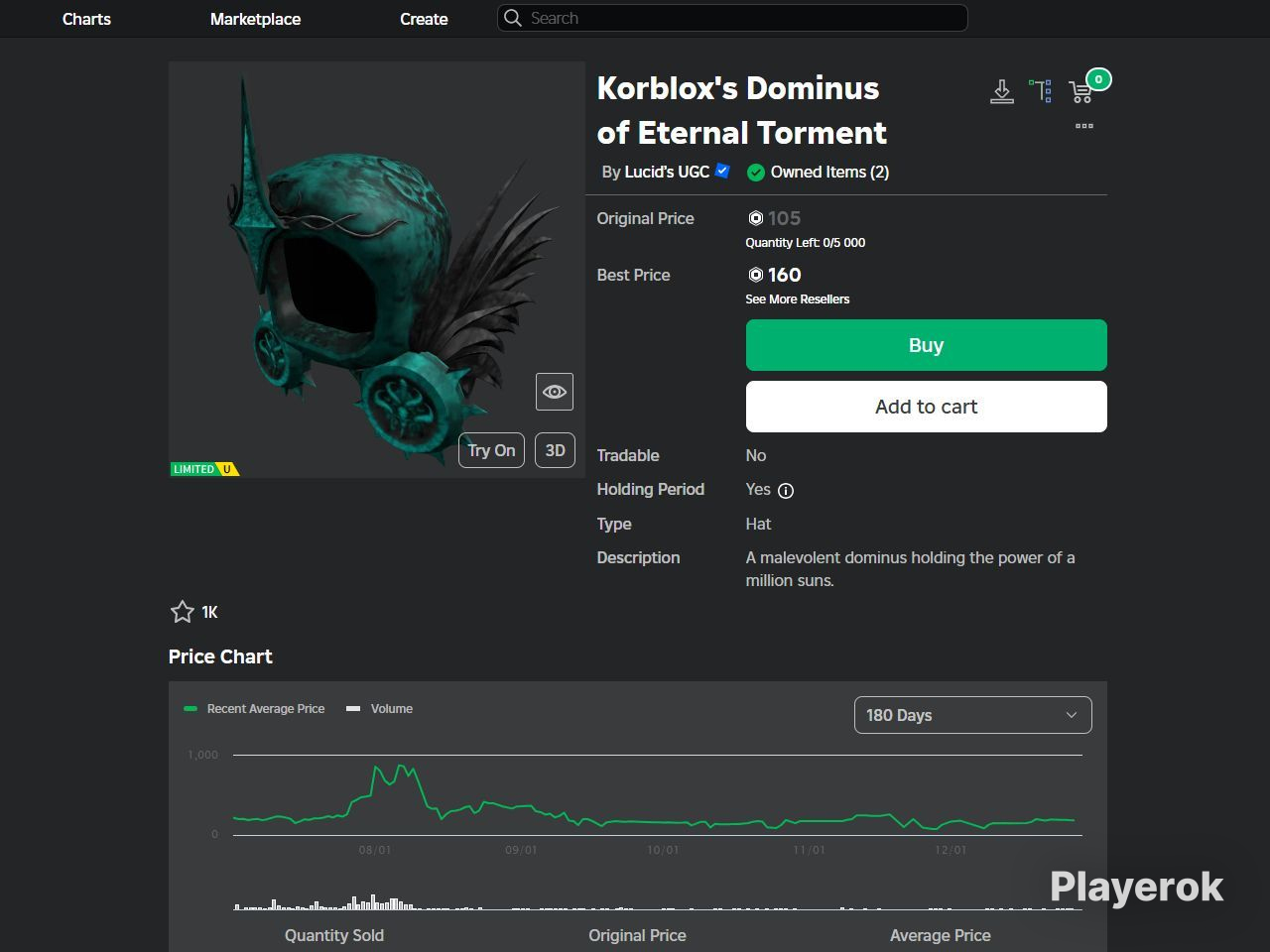Open the Create menu item
The height and width of the screenshot is (952, 1270).
(424, 19)
